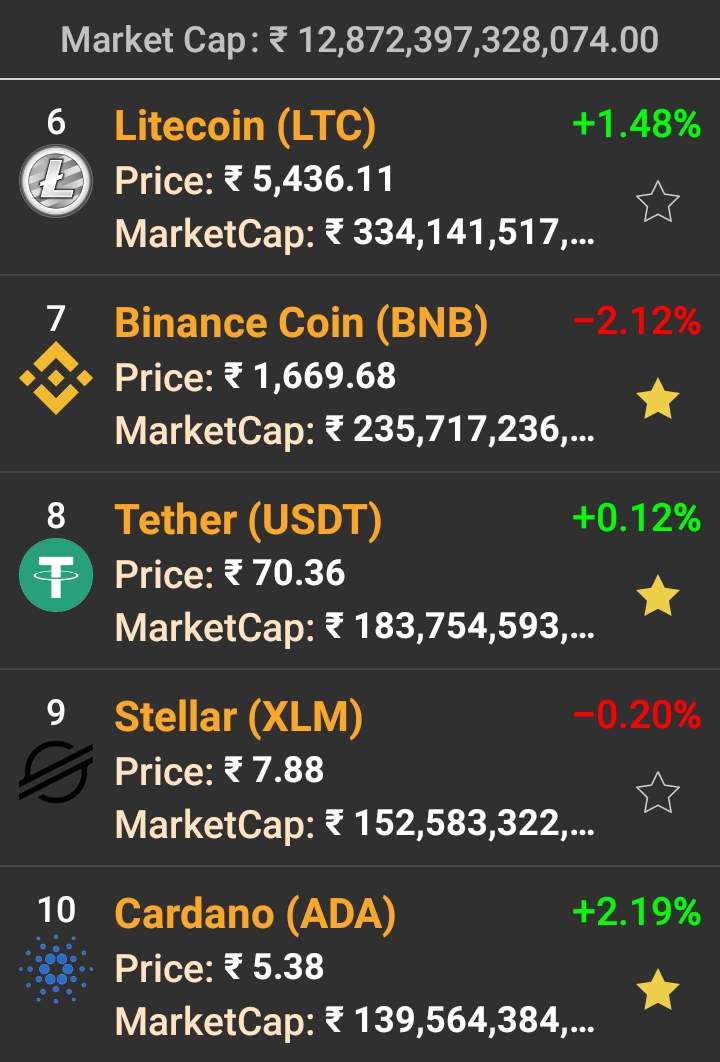Tap the total Market Cap header
Image resolution: width=720 pixels, height=1062 pixels.
point(360,40)
